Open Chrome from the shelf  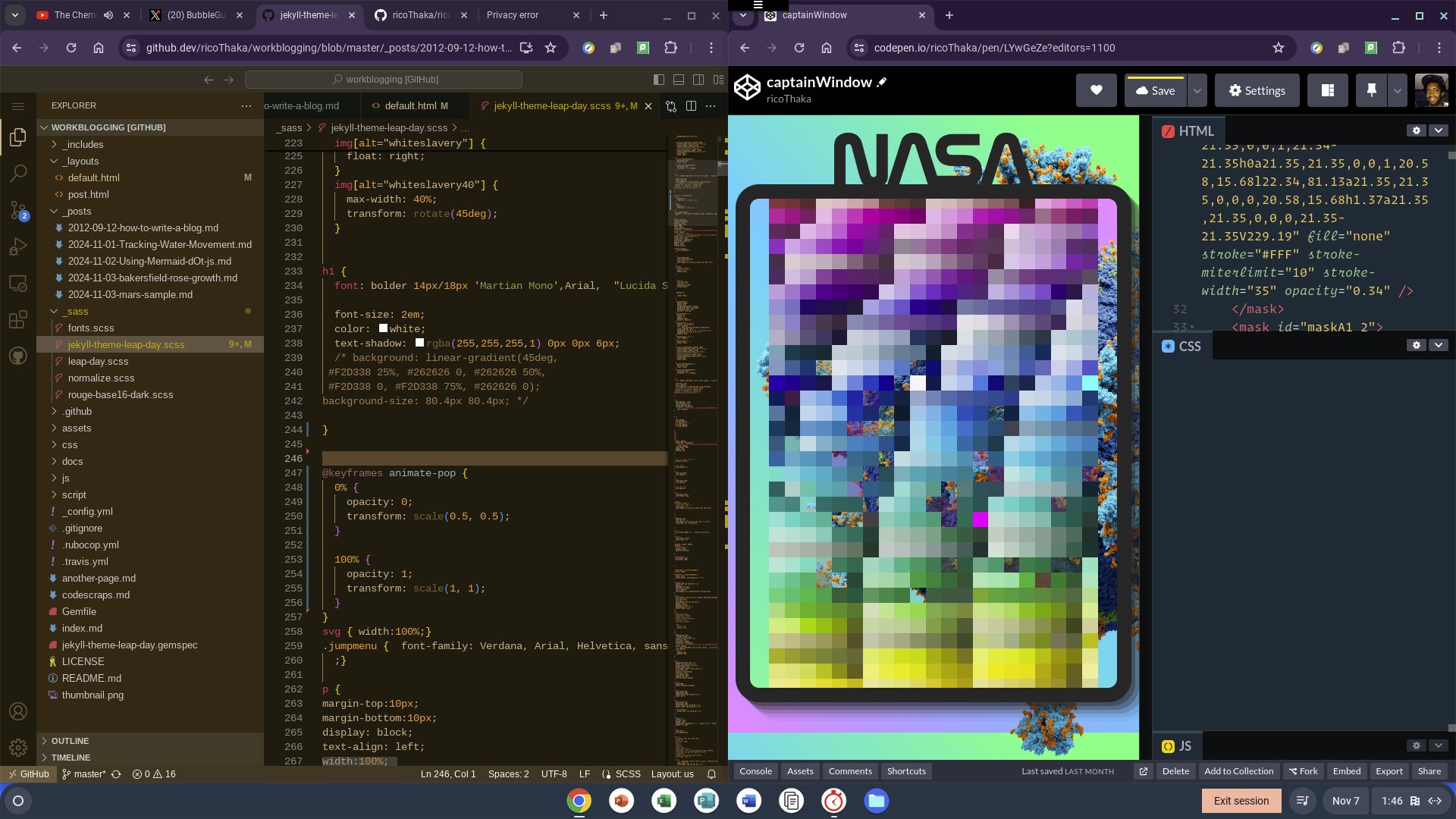click(579, 801)
